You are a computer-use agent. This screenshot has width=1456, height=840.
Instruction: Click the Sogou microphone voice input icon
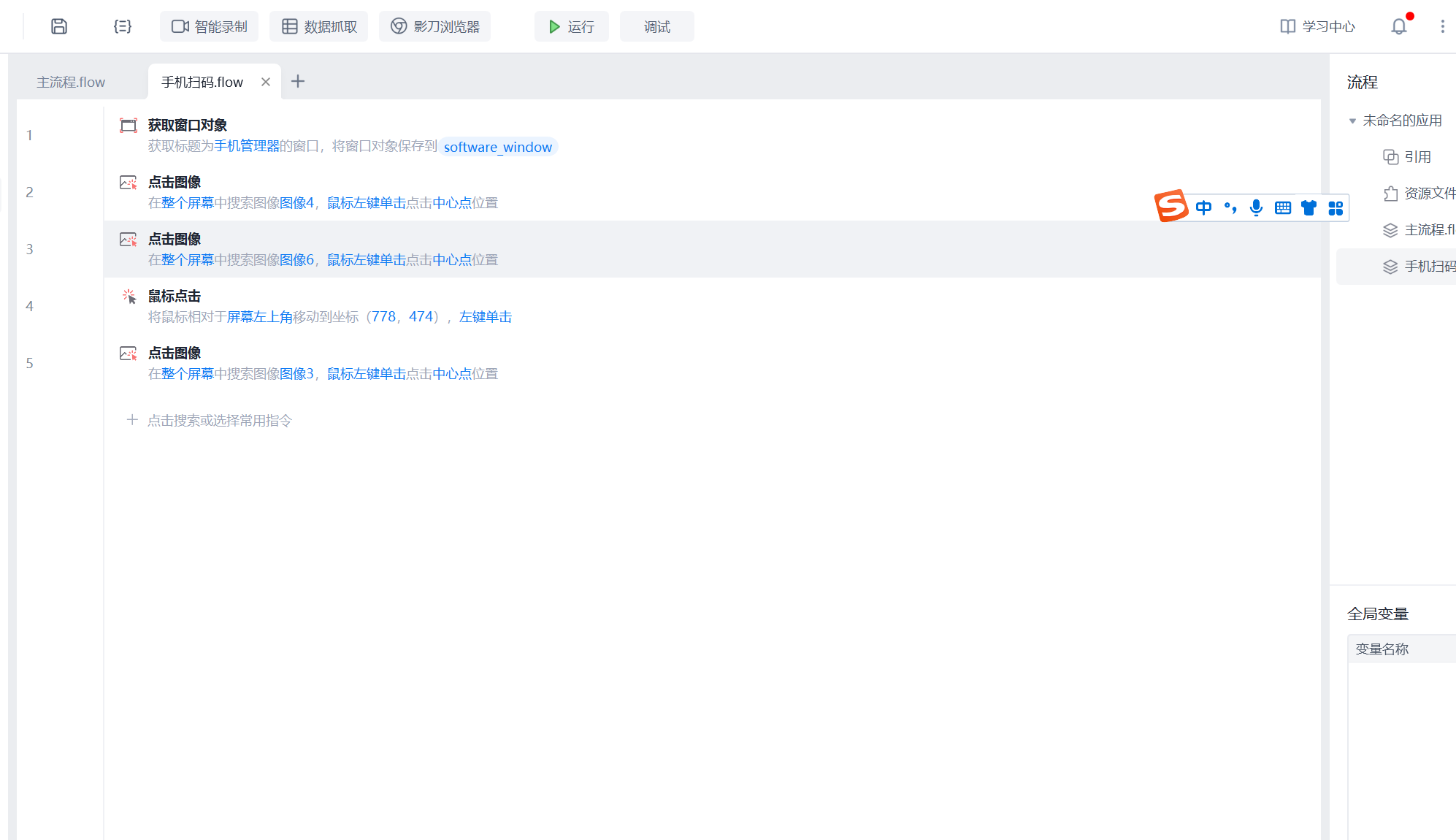[1256, 208]
